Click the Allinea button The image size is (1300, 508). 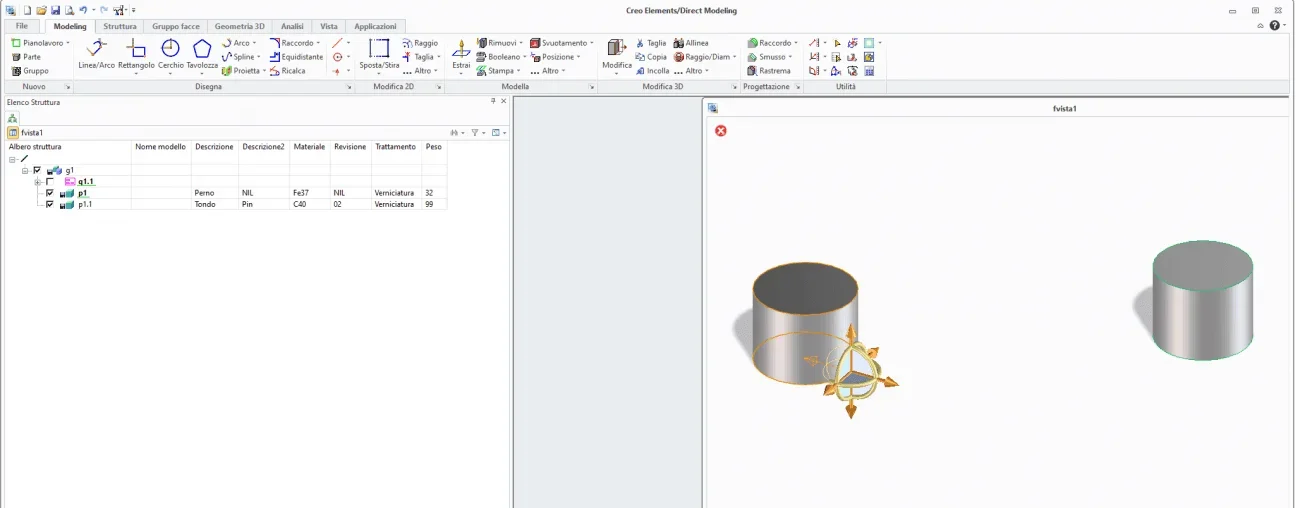tap(691, 43)
